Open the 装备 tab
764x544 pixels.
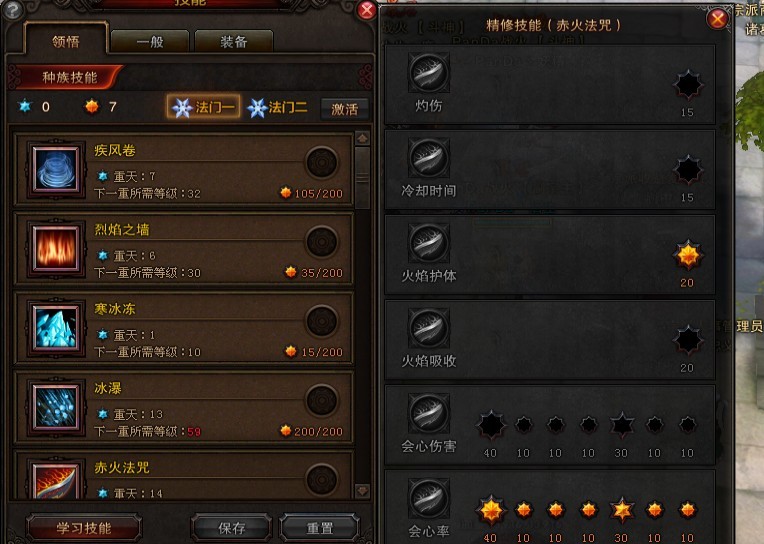(234, 41)
